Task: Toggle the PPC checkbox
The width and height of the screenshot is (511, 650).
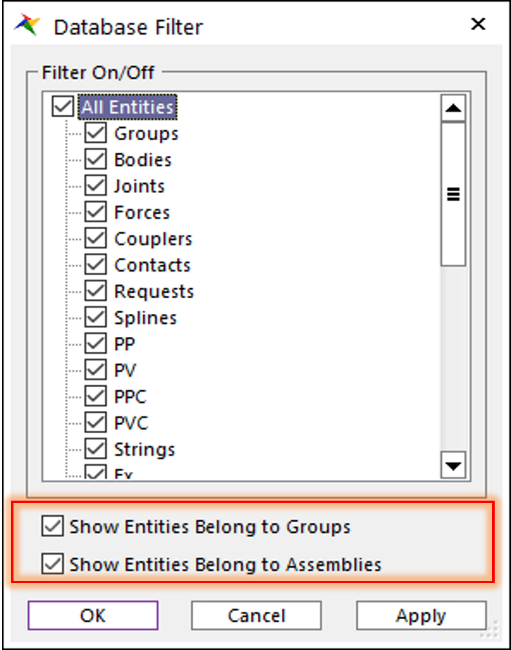Action: tap(96, 396)
